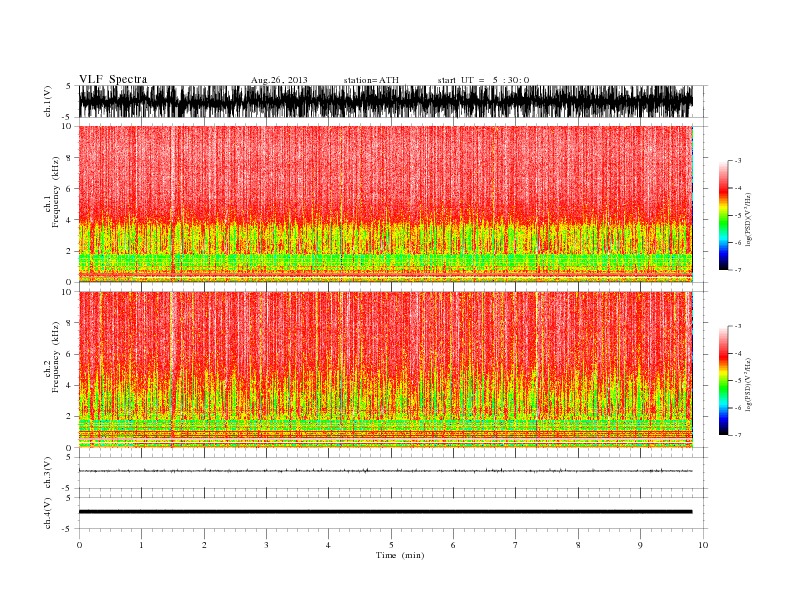Click the ch.2 spectrogram color bar
This screenshot has width=792, height=612.
[723, 381]
